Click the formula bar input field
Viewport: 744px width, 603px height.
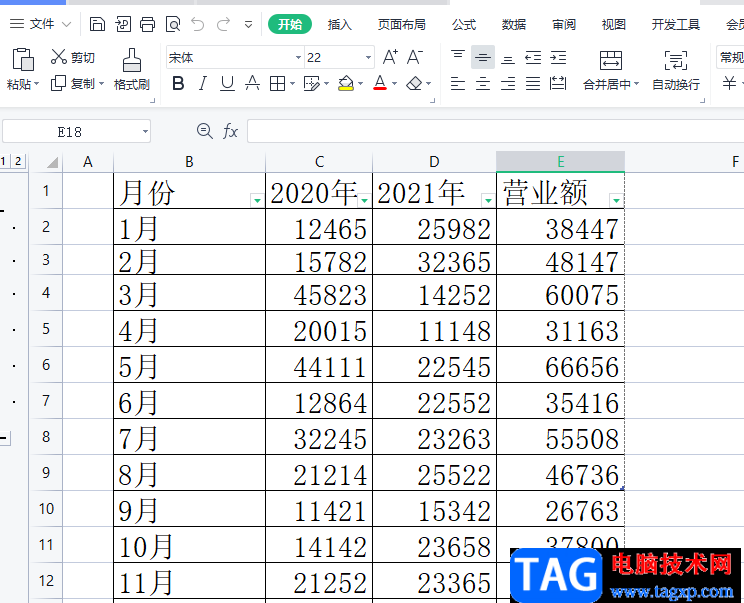pos(495,131)
